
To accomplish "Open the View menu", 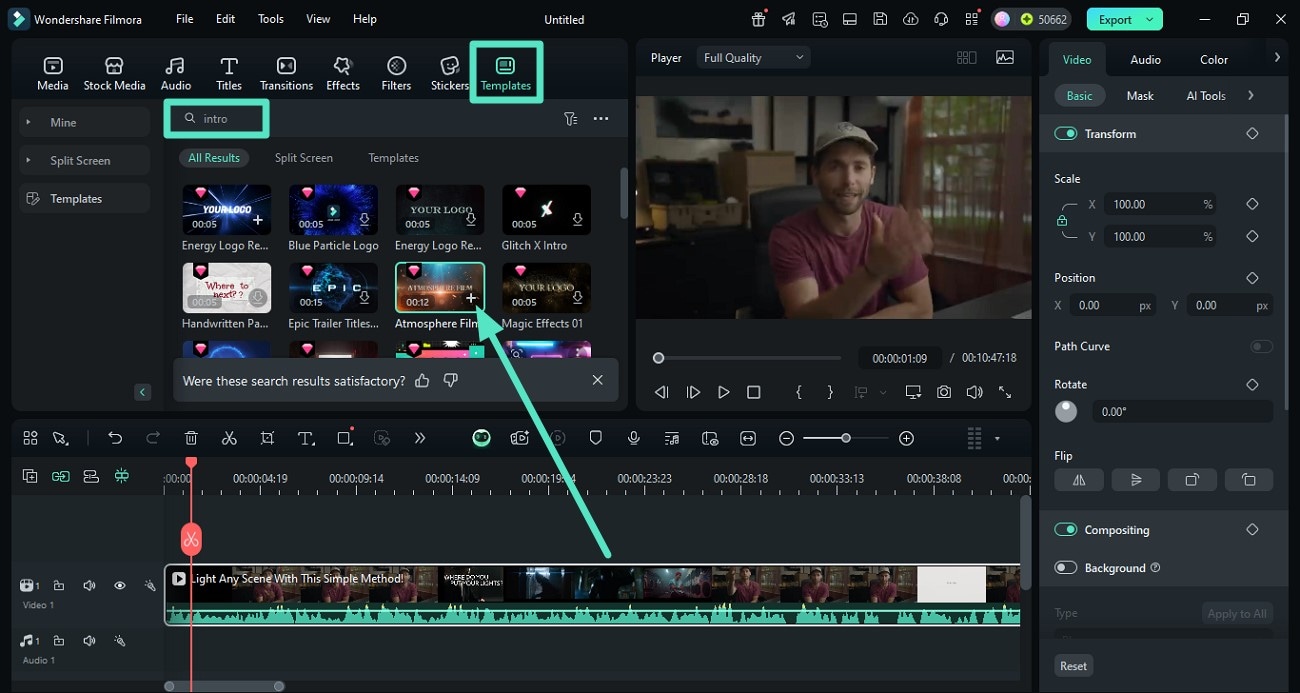I will pos(318,19).
